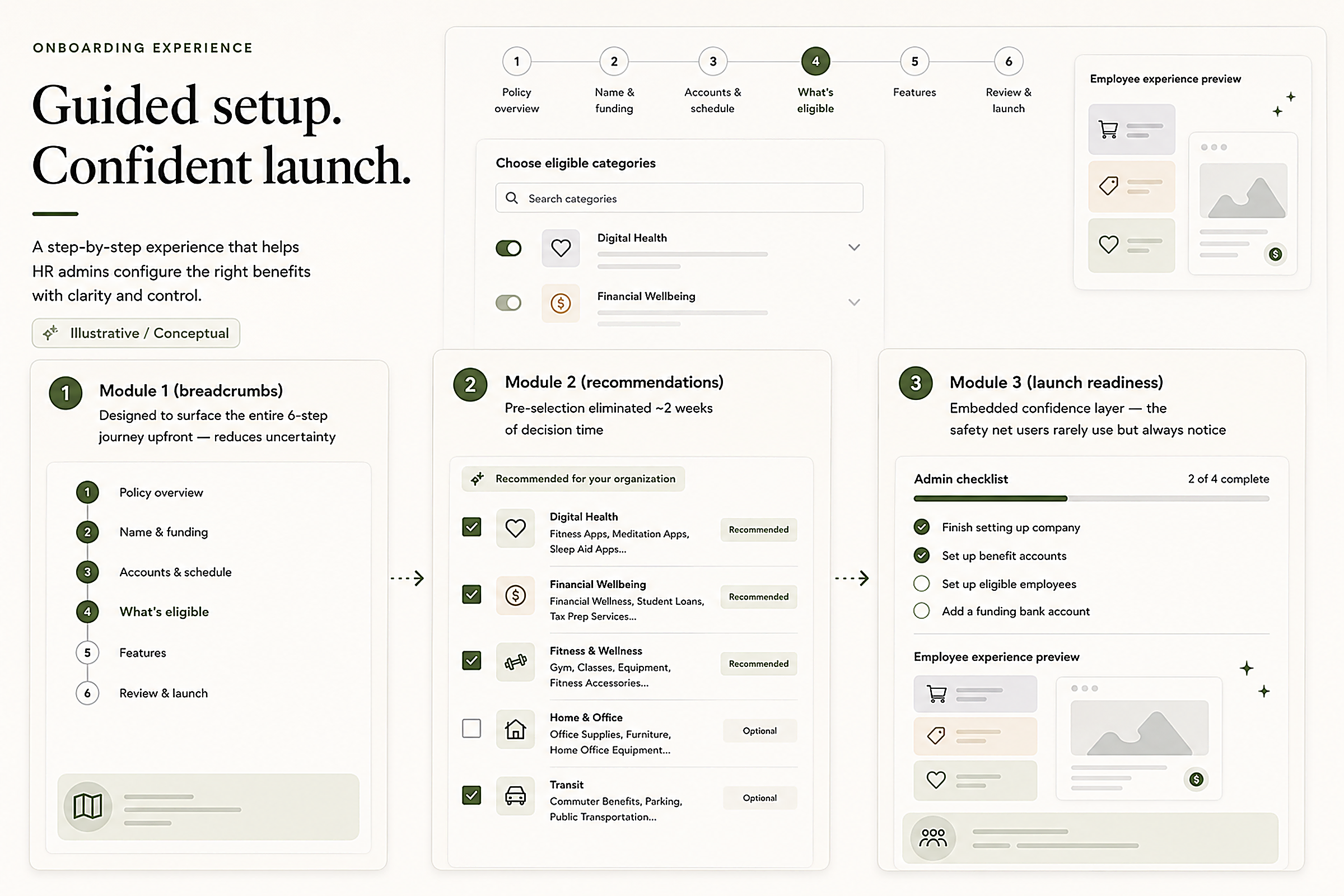Click the 2 of 4 complete text
The image size is (1344, 896).
click(1229, 479)
